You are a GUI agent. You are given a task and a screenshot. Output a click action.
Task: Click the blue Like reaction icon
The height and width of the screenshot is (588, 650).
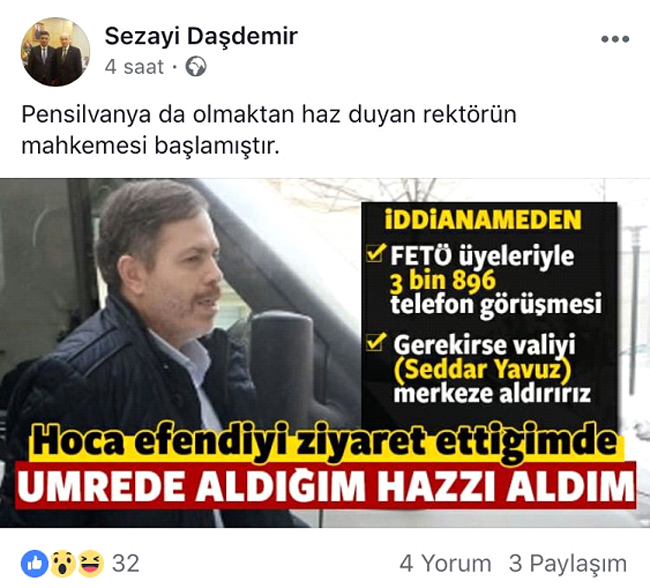35,564
